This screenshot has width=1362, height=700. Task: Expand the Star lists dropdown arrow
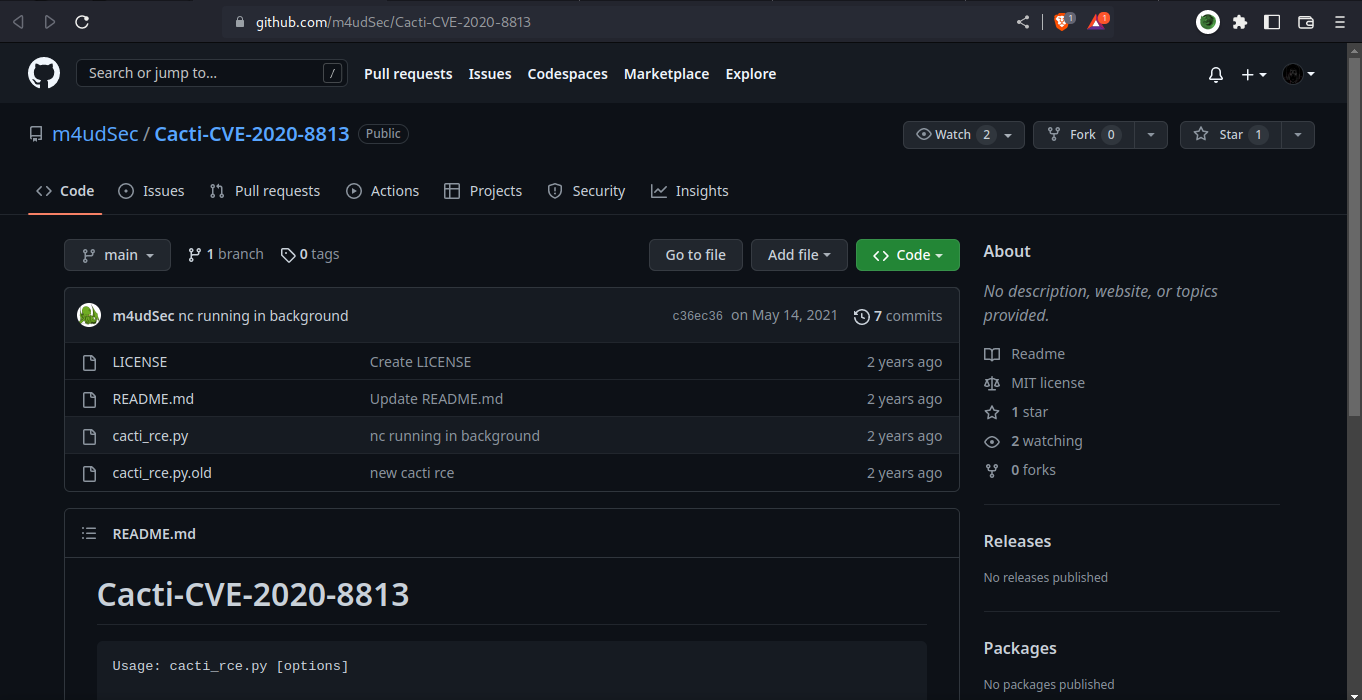1297,135
